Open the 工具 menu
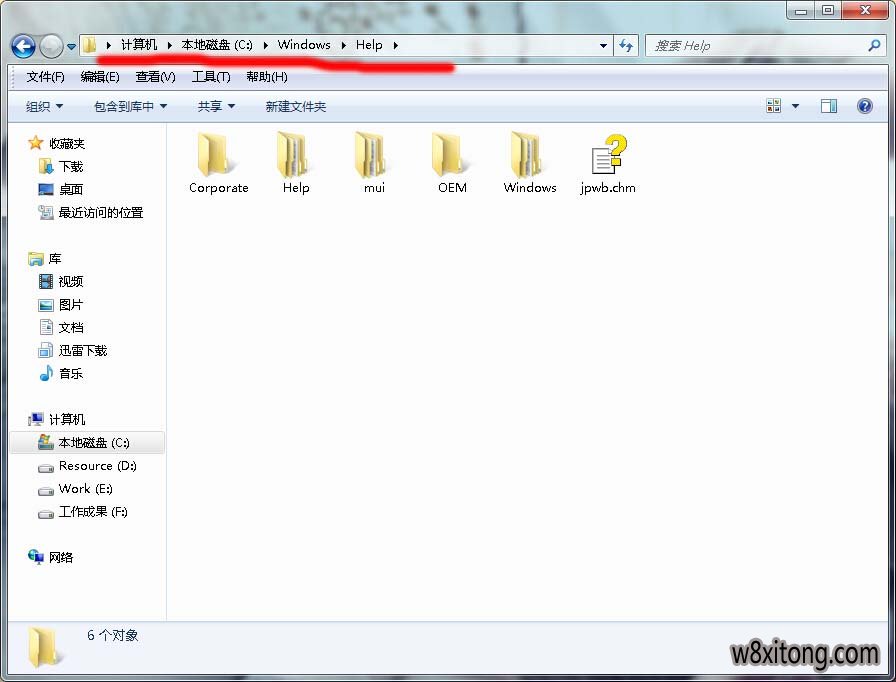896x682 pixels. [213, 76]
